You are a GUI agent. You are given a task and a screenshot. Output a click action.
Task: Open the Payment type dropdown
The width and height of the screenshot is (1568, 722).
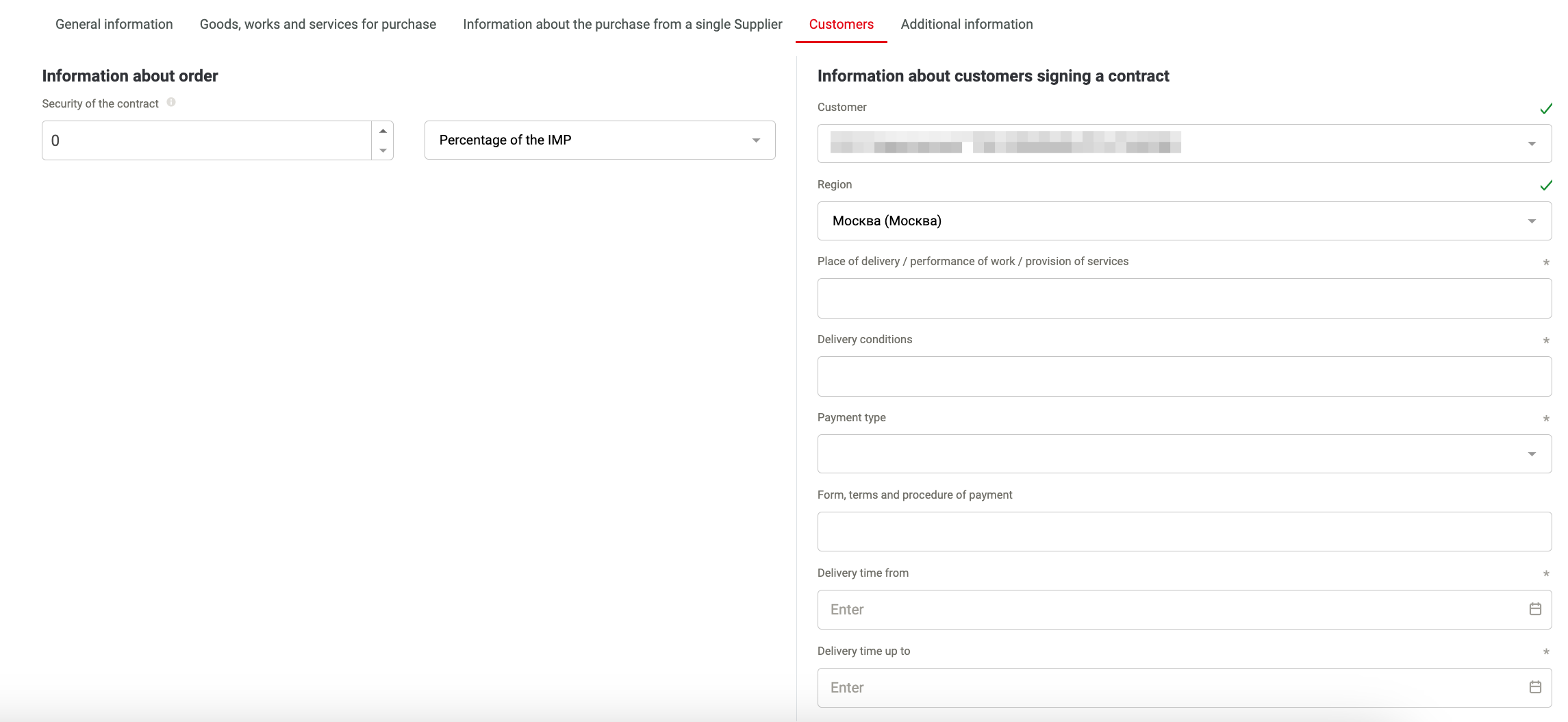point(1185,453)
